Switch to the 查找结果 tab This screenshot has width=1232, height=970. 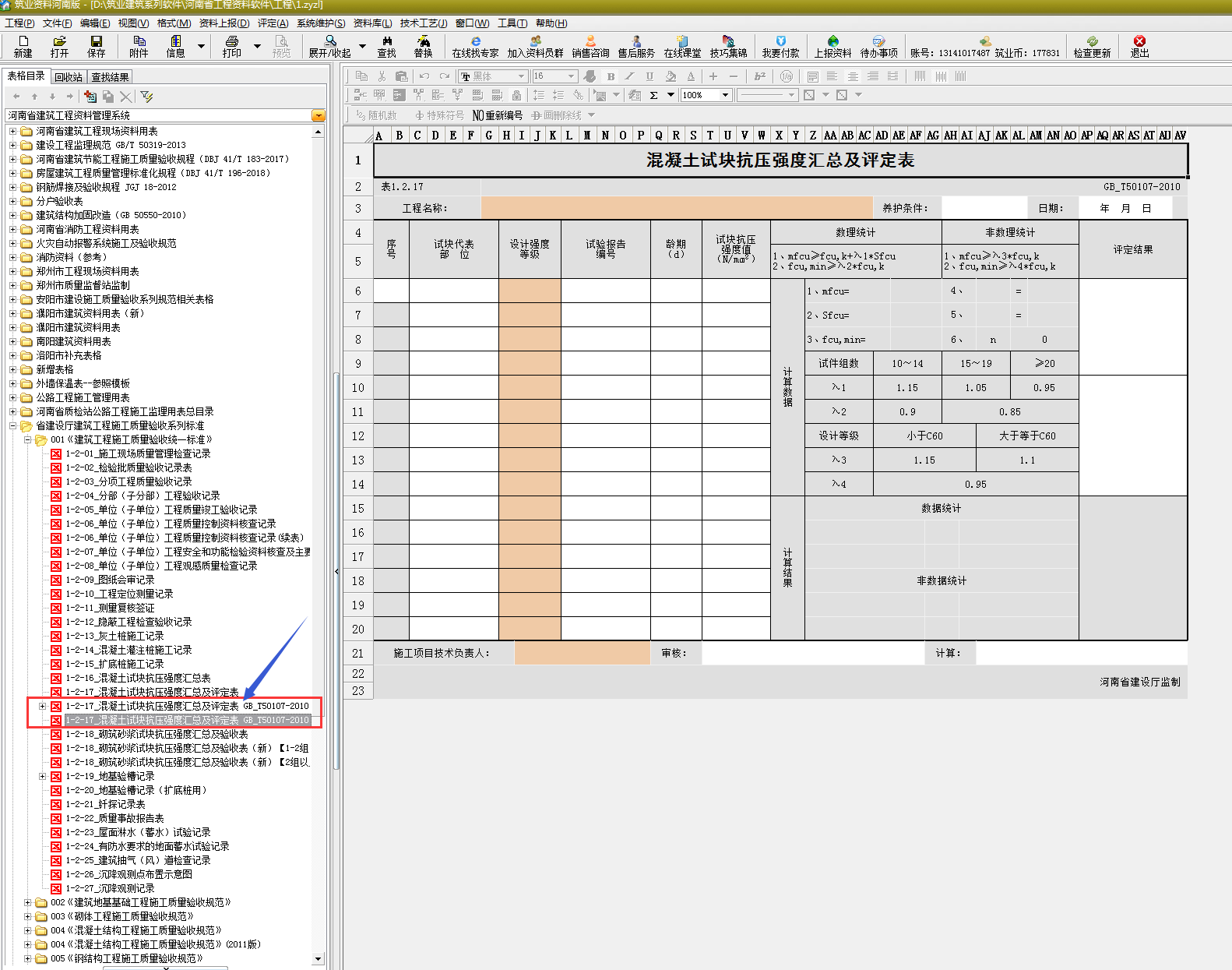110,77
